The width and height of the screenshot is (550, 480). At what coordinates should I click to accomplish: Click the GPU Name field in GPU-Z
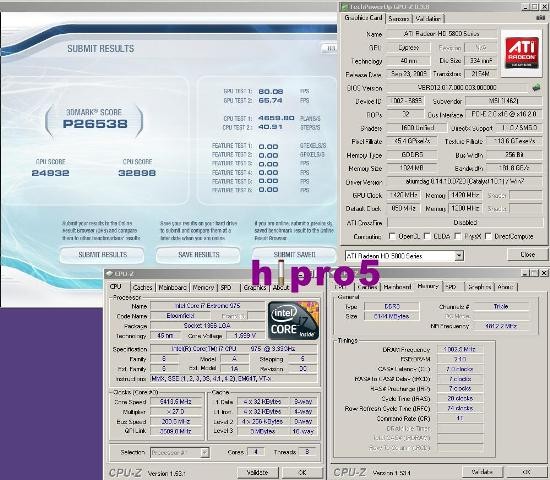pyautogui.click(x=441, y=34)
